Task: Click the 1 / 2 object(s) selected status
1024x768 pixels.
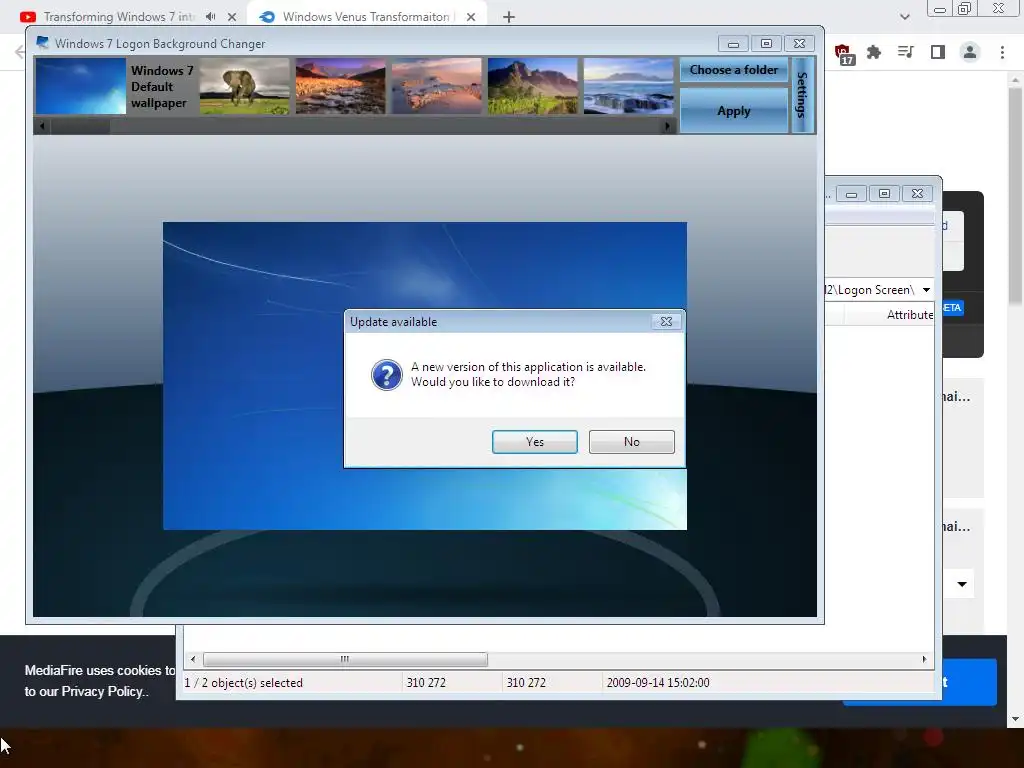Action: 244,683
